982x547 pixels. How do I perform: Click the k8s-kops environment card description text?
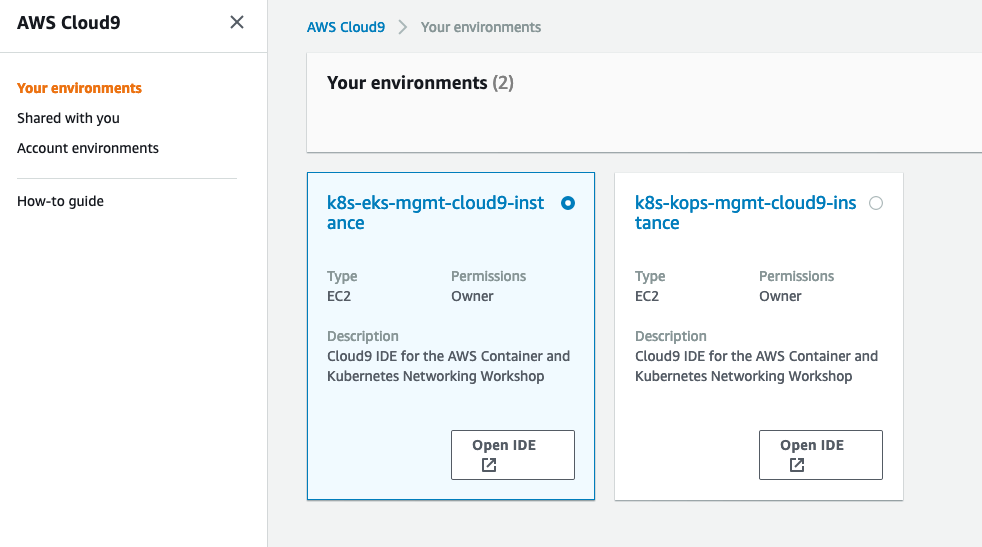(x=757, y=367)
